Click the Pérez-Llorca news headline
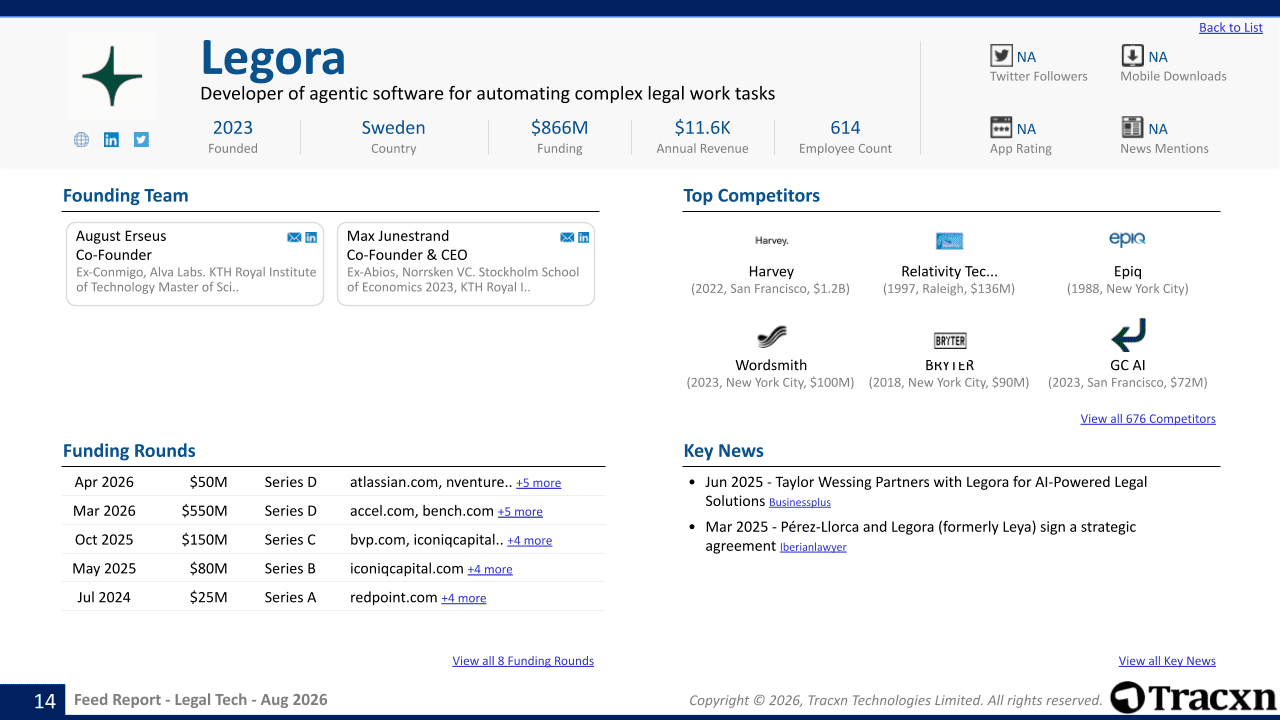Image resolution: width=1280 pixels, height=720 pixels. pyautogui.click(x=920, y=536)
